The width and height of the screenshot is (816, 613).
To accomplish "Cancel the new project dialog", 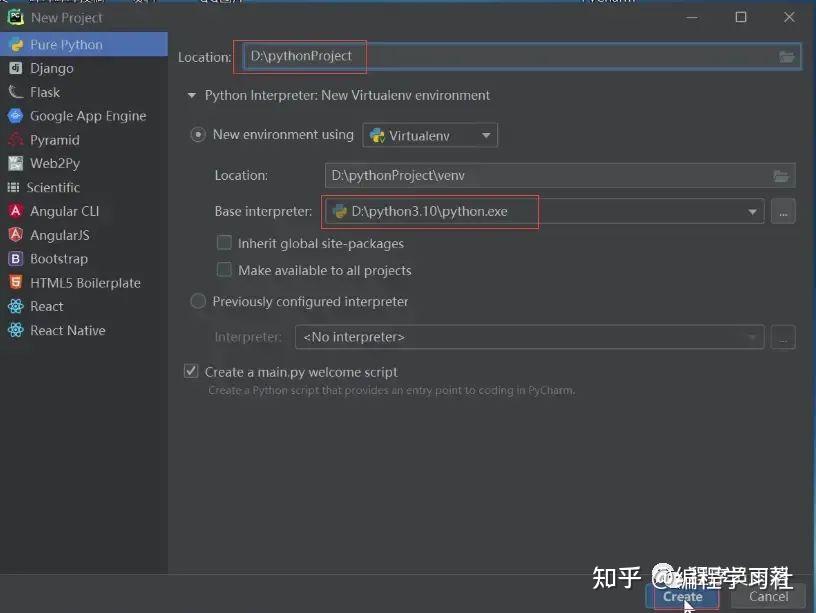I will tap(768, 595).
